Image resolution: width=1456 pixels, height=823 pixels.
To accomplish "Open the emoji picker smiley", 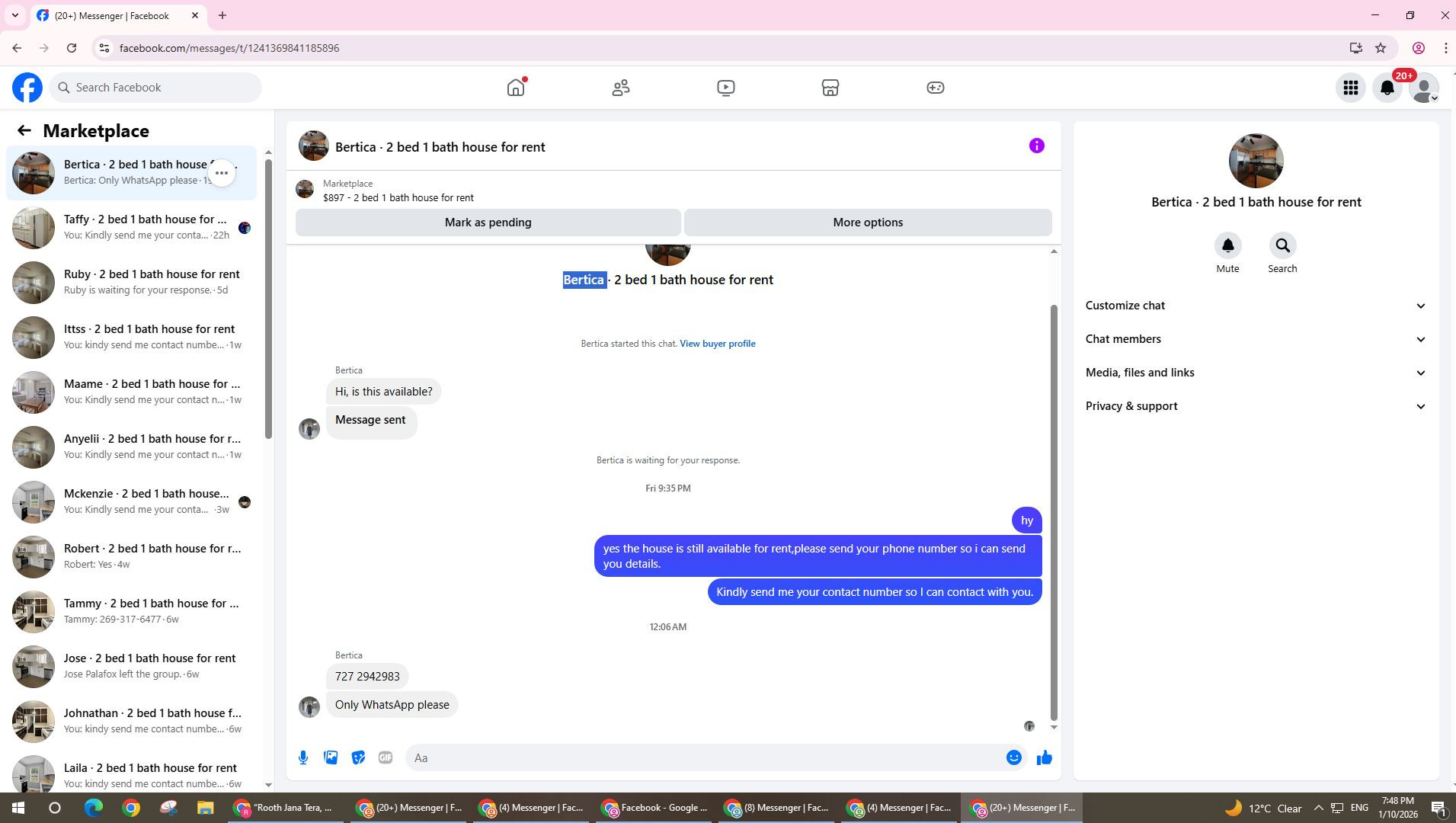I will tap(1013, 757).
